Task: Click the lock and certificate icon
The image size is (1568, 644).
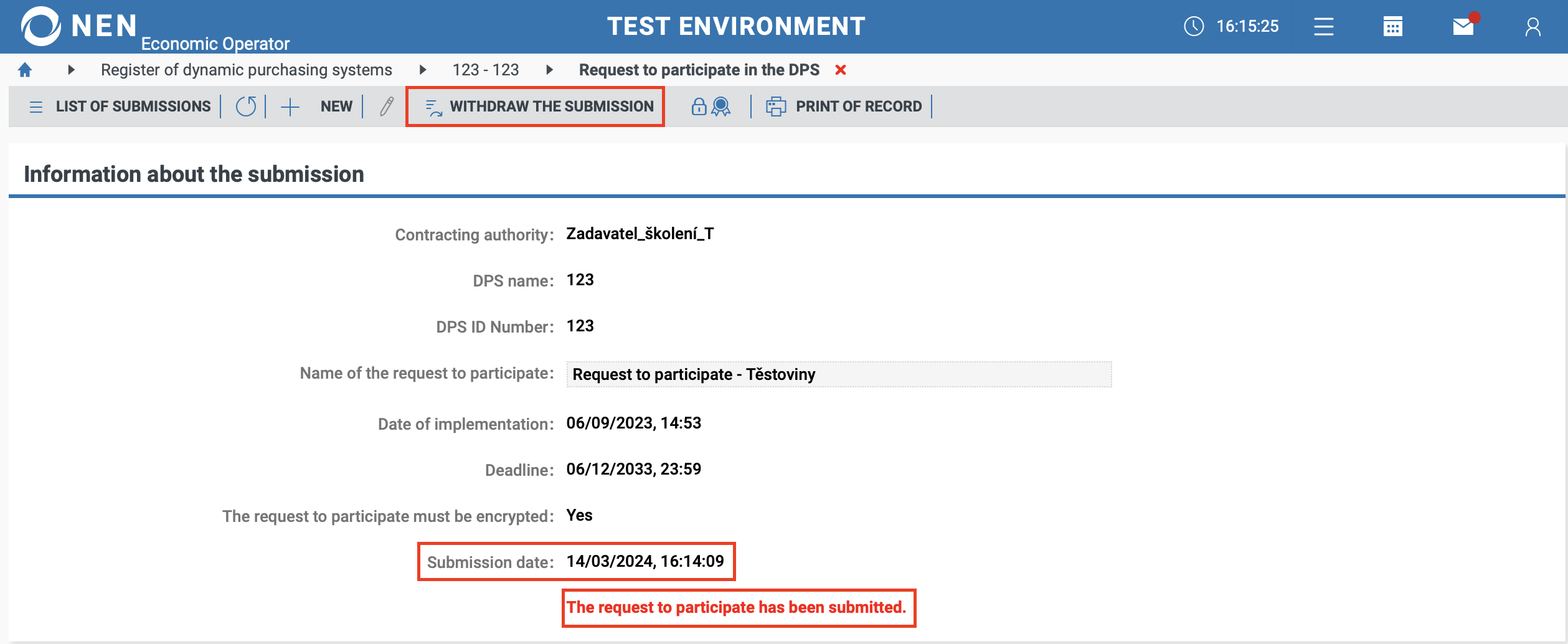Action: click(711, 107)
